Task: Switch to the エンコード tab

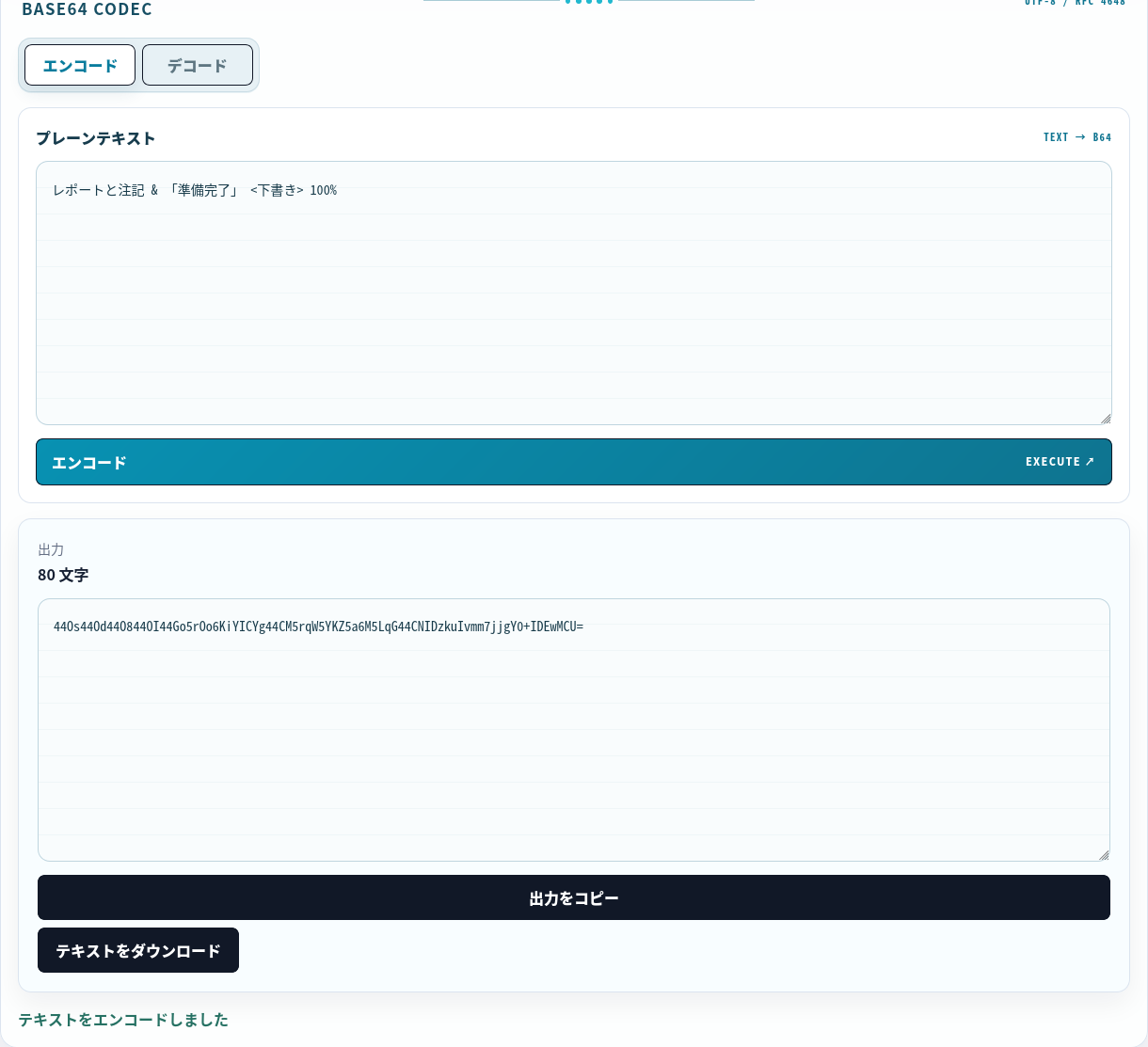Action: (80, 65)
